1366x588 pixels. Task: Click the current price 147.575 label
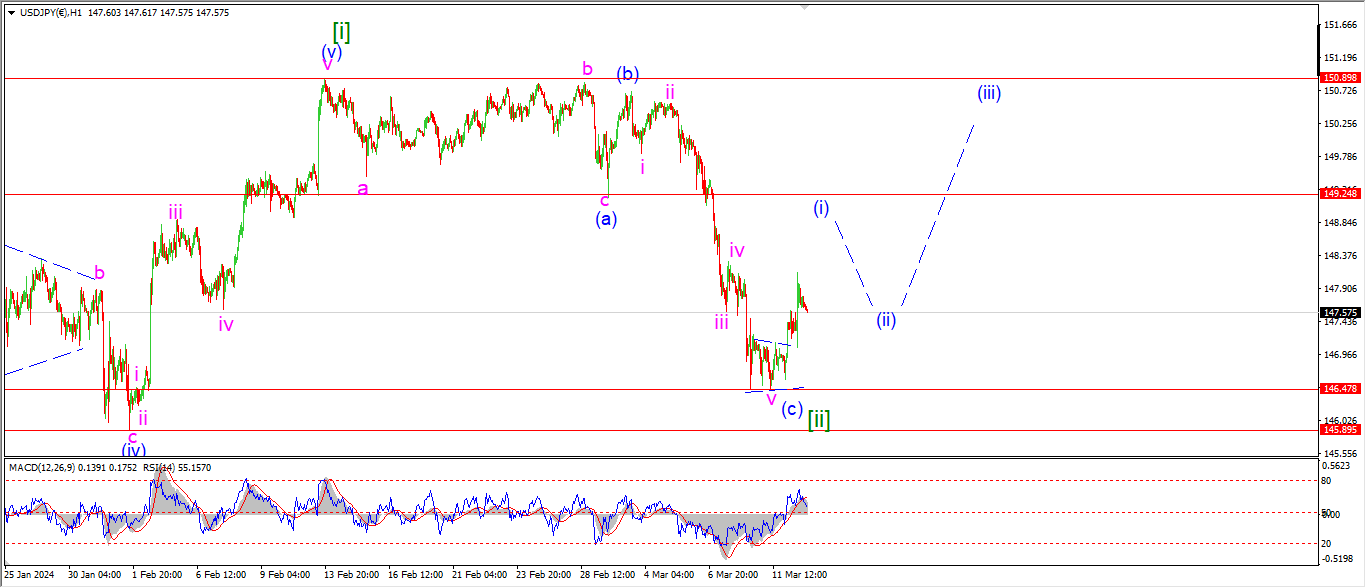(x=1340, y=312)
